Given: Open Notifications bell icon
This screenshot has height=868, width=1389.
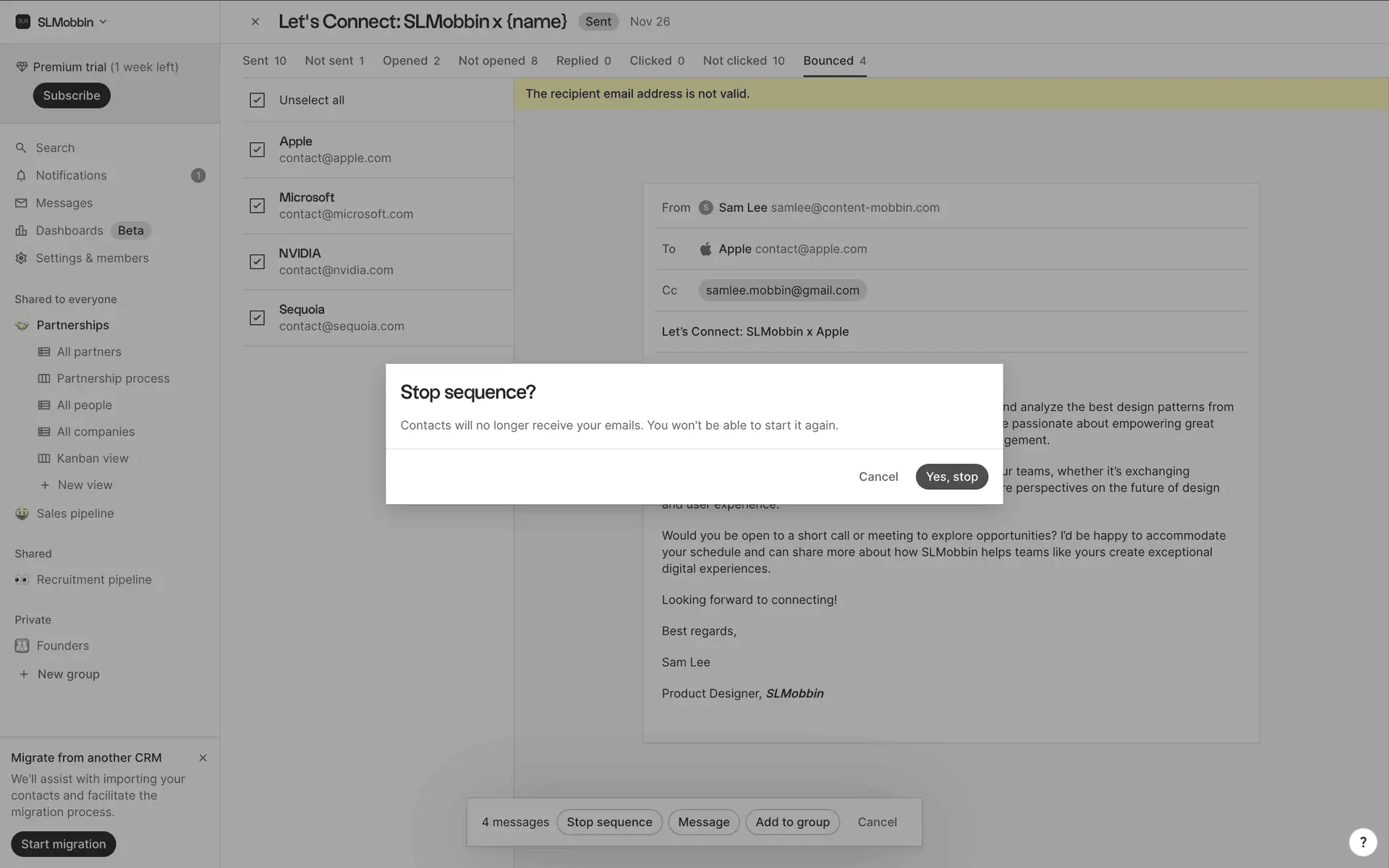Looking at the screenshot, I should point(21,175).
